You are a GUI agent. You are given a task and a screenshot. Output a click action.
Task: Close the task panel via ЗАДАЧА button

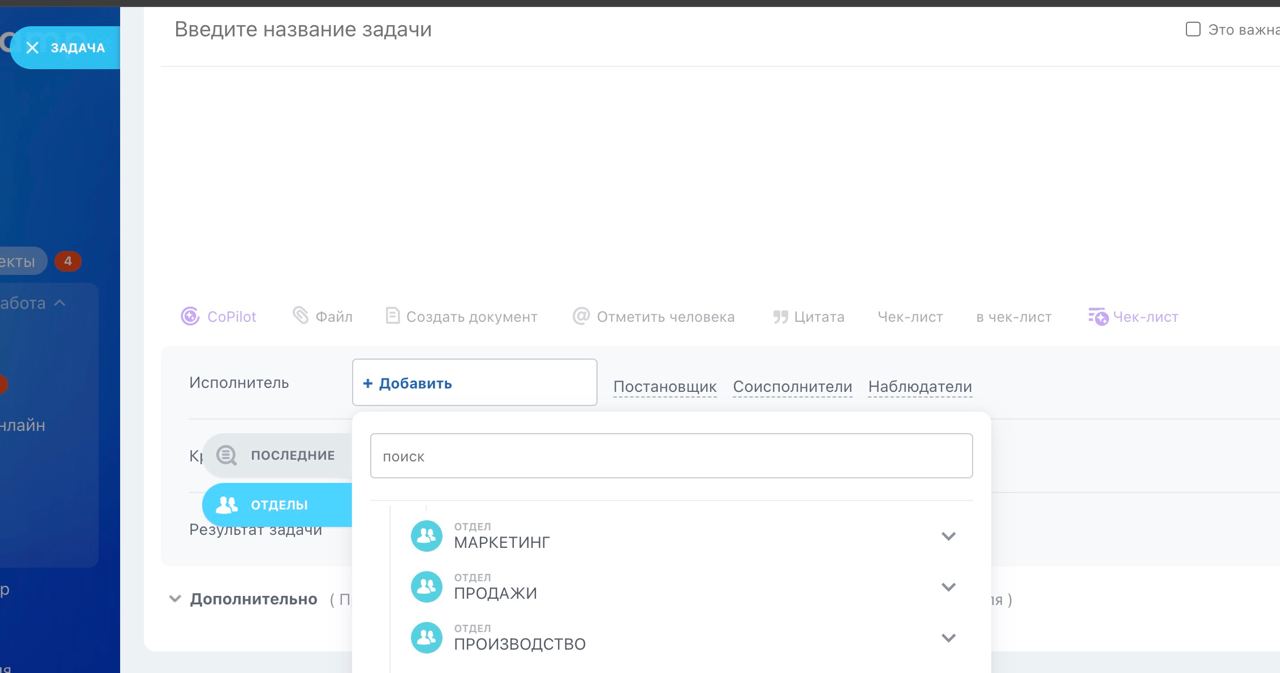click(x=65, y=47)
